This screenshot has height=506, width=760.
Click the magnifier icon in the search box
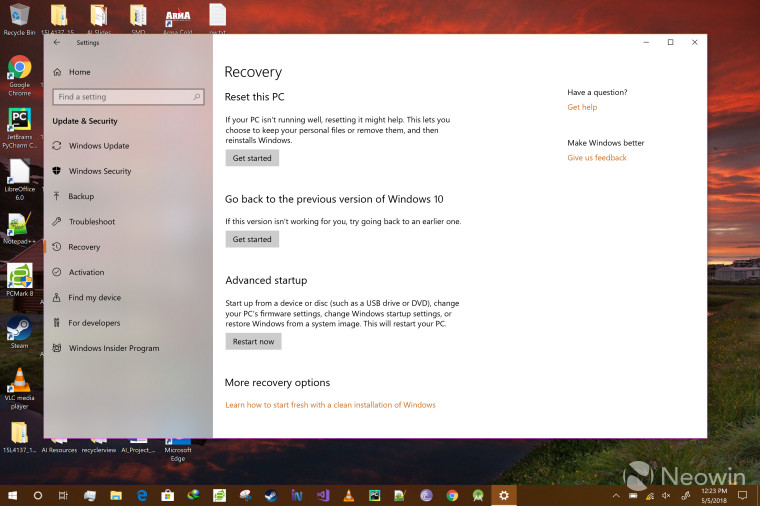click(196, 97)
